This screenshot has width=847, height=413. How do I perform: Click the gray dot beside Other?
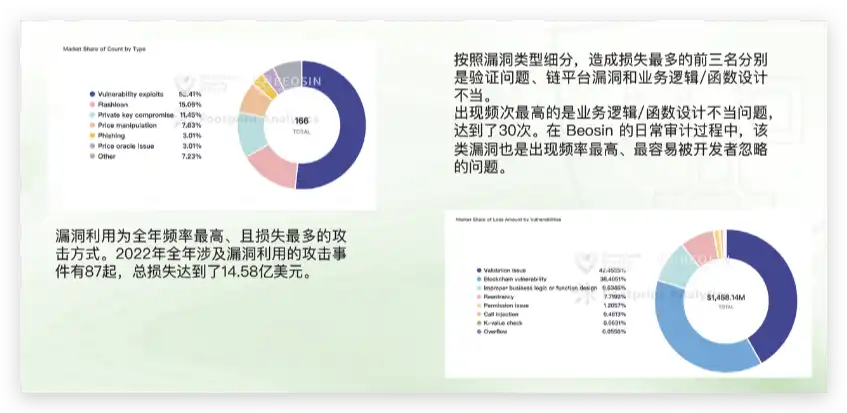click(x=93, y=156)
